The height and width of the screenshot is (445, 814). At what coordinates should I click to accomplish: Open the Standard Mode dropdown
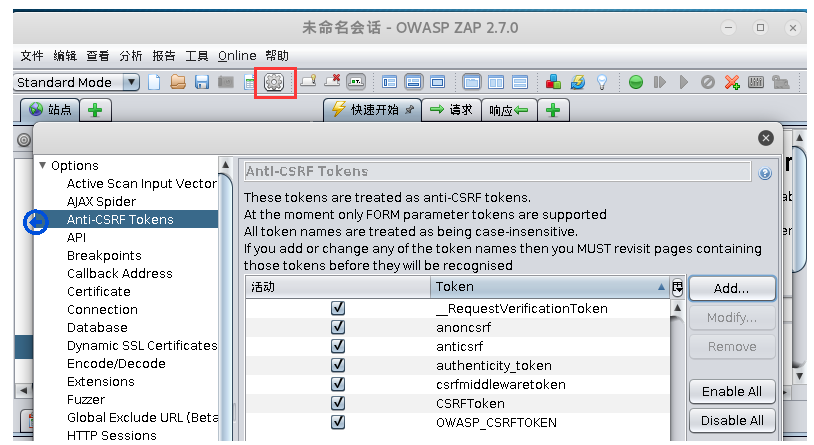pos(76,82)
